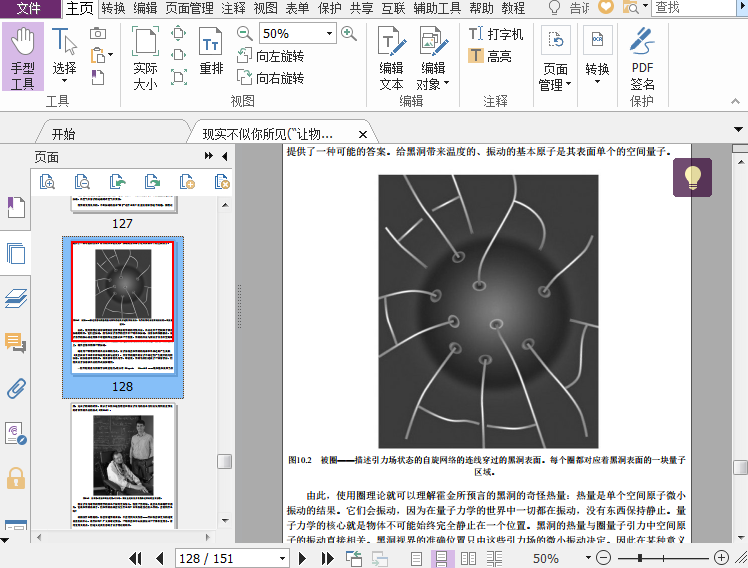Screen dimensions: 748x568
Task: Click the Typewriter (打字机) tool
Action: coord(496,34)
